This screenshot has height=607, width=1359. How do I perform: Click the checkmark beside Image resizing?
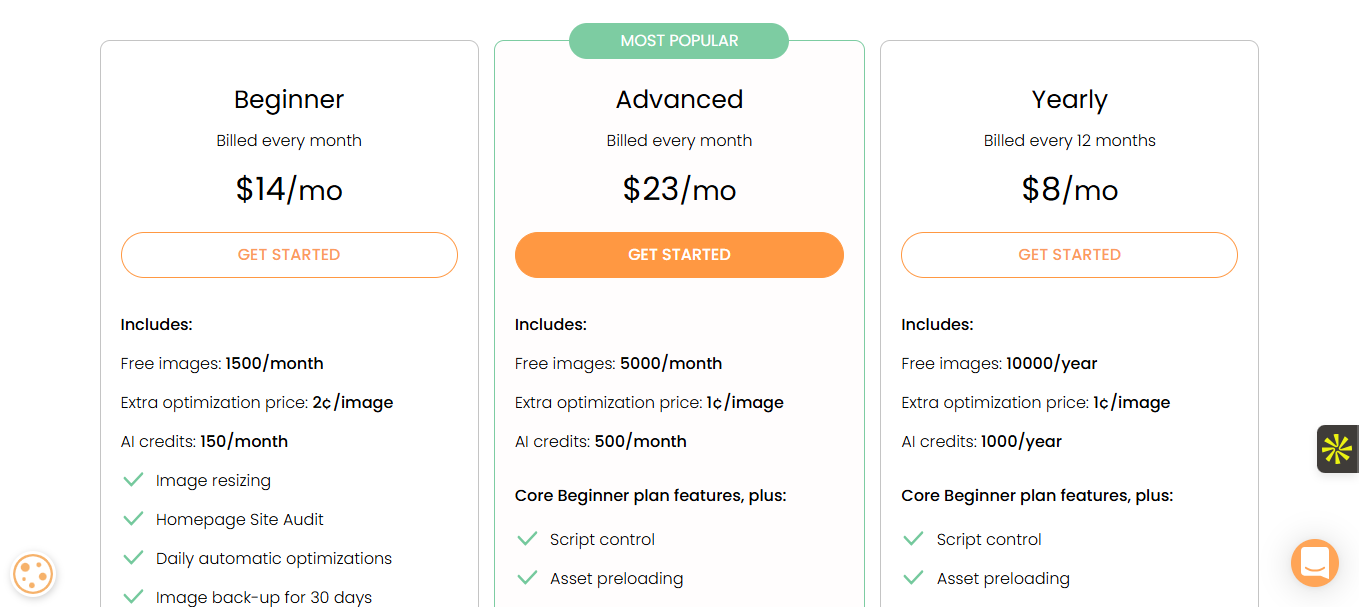point(133,480)
